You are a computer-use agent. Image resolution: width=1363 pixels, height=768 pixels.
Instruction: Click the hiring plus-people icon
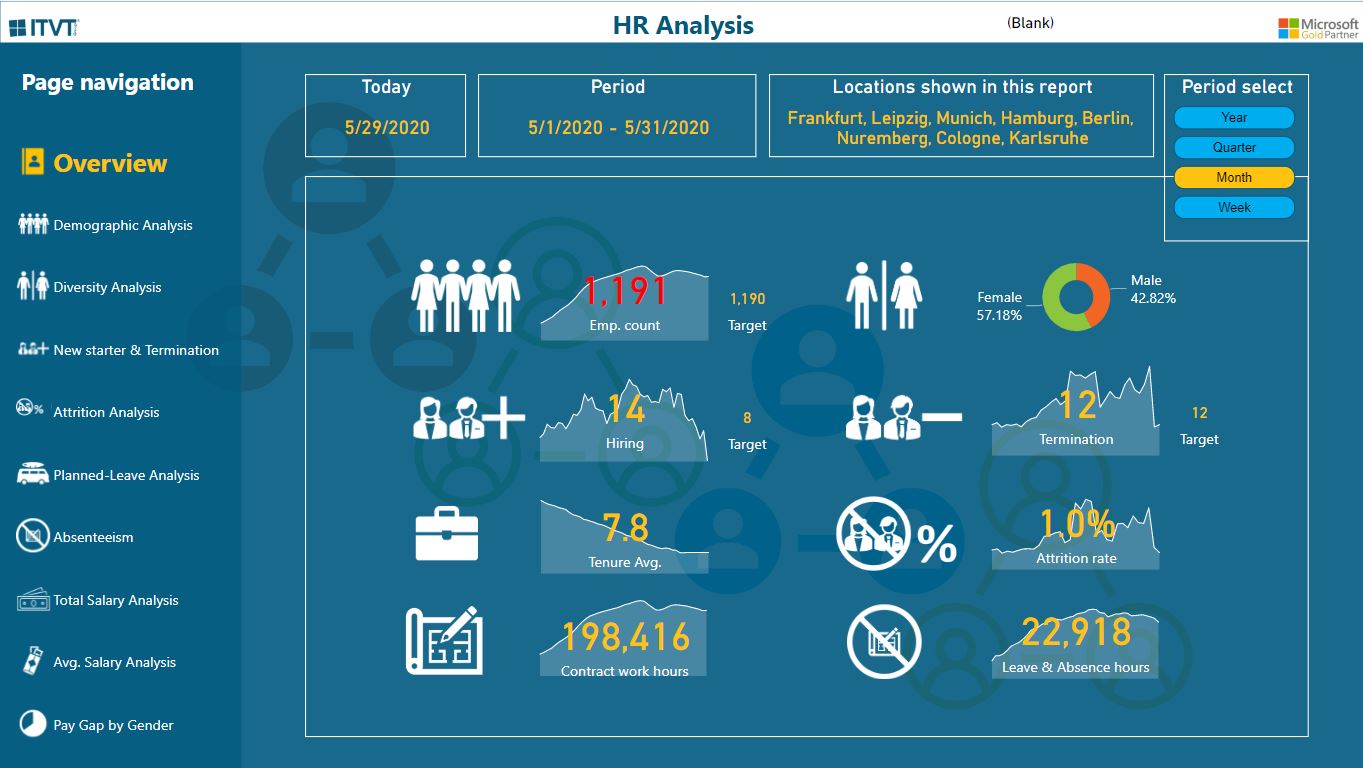[x=469, y=416]
